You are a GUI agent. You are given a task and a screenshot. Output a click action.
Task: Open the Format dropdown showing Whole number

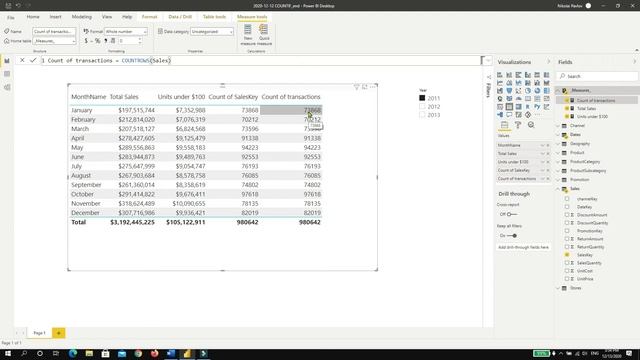tap(126, 31)
